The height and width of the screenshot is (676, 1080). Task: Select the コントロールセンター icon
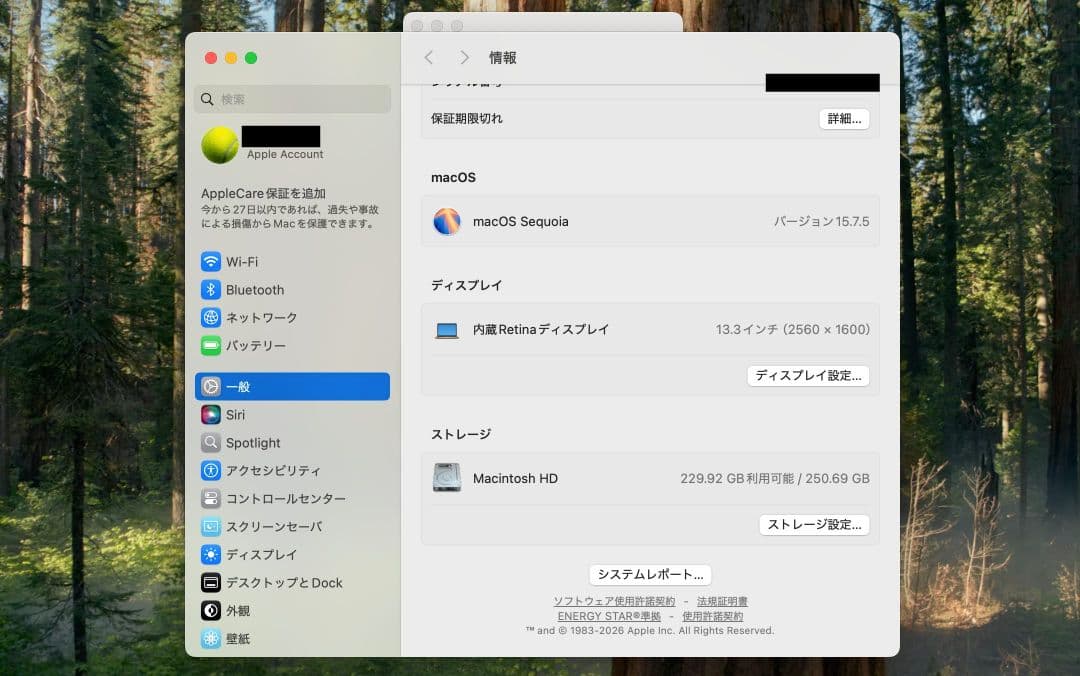click(x=211, y=498)
